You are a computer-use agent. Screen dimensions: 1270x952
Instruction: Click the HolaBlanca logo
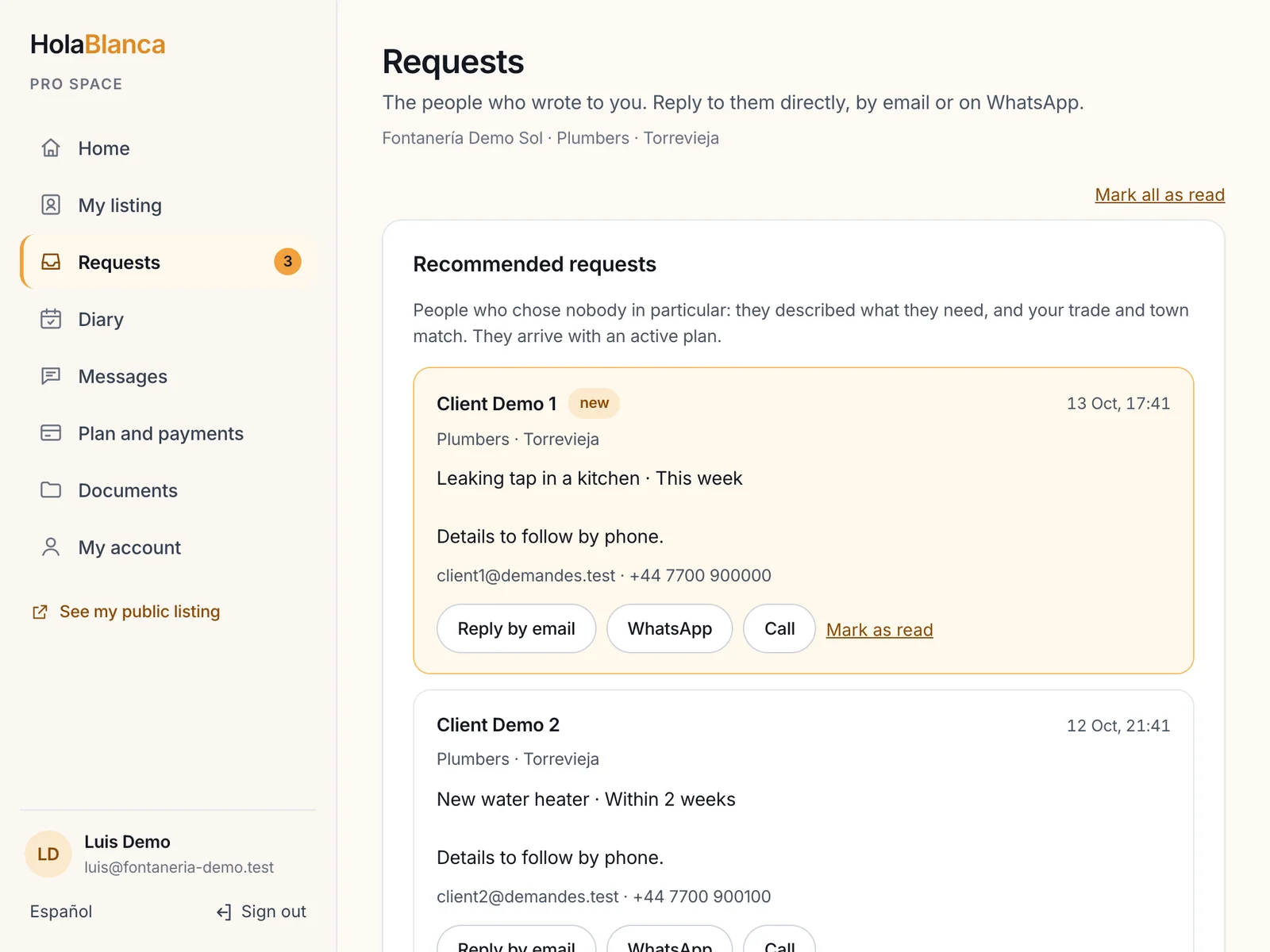98,44
